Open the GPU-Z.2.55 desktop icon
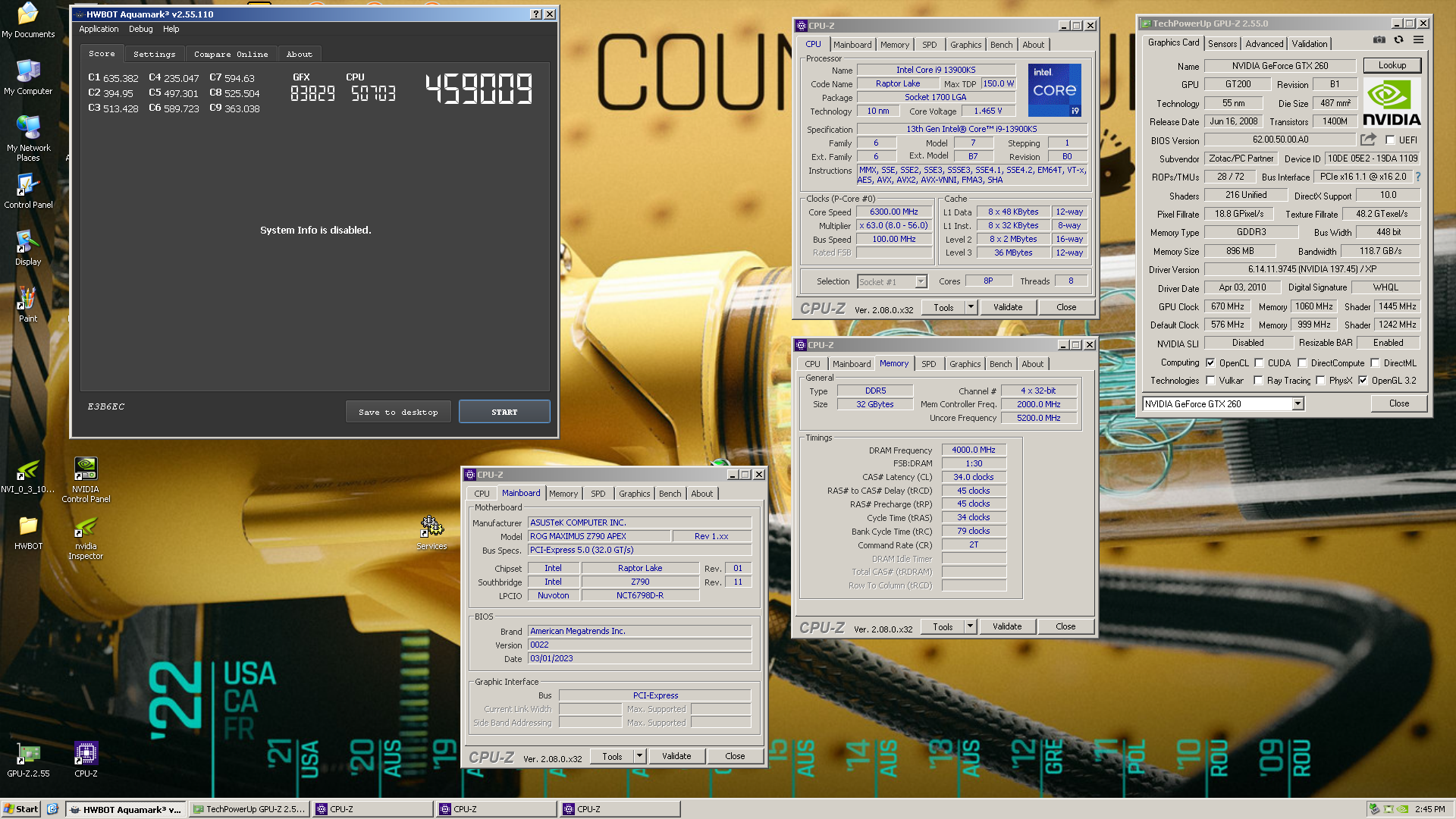The image size is (1456, 819). click(28, 760)
